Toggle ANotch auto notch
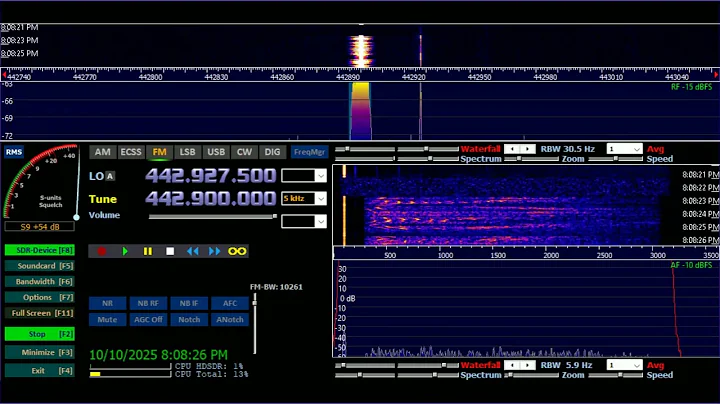The height and width of the screenshot is (404, 720). 230,320
